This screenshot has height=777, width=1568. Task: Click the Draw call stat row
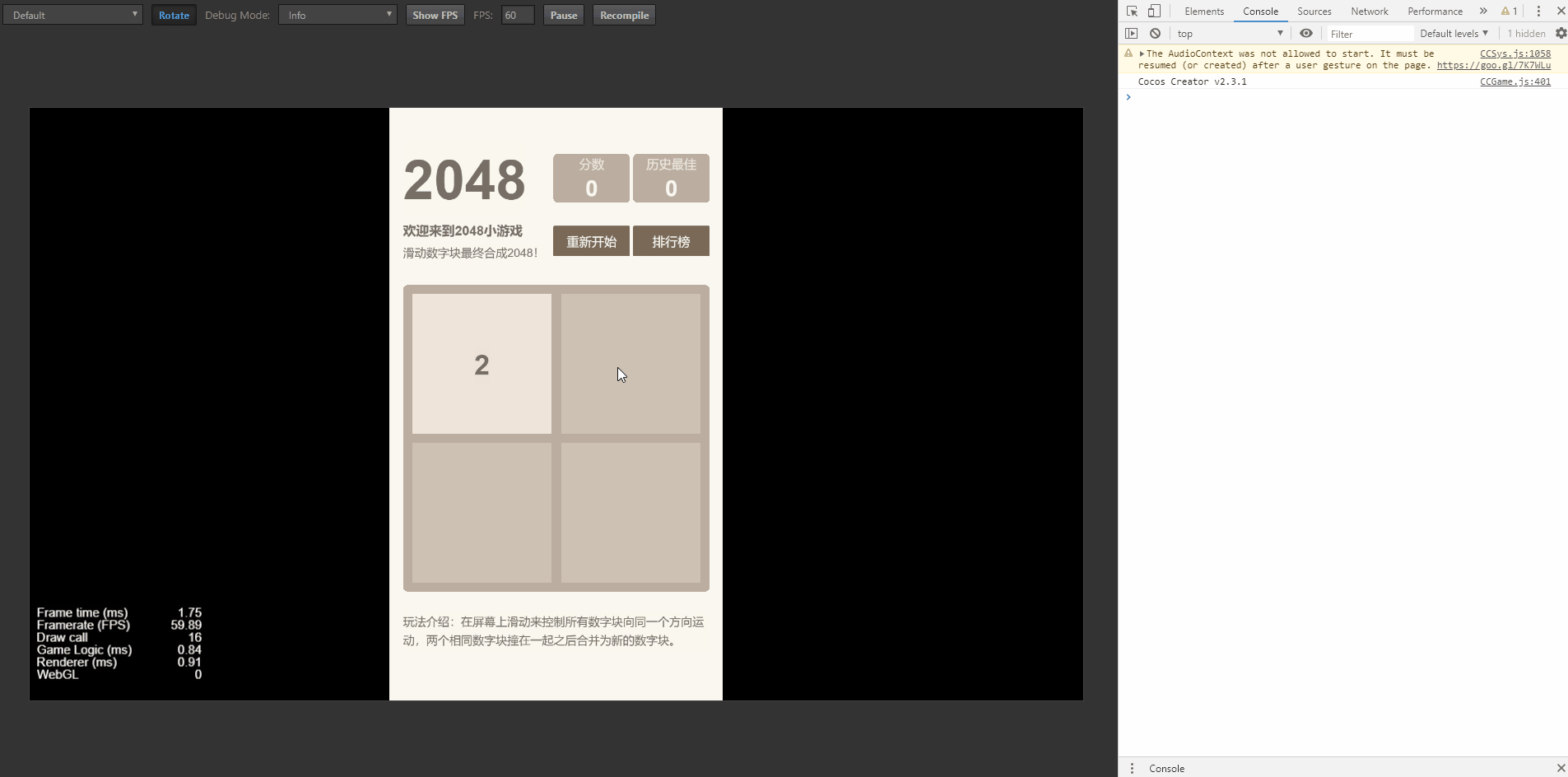pos(119,637)
